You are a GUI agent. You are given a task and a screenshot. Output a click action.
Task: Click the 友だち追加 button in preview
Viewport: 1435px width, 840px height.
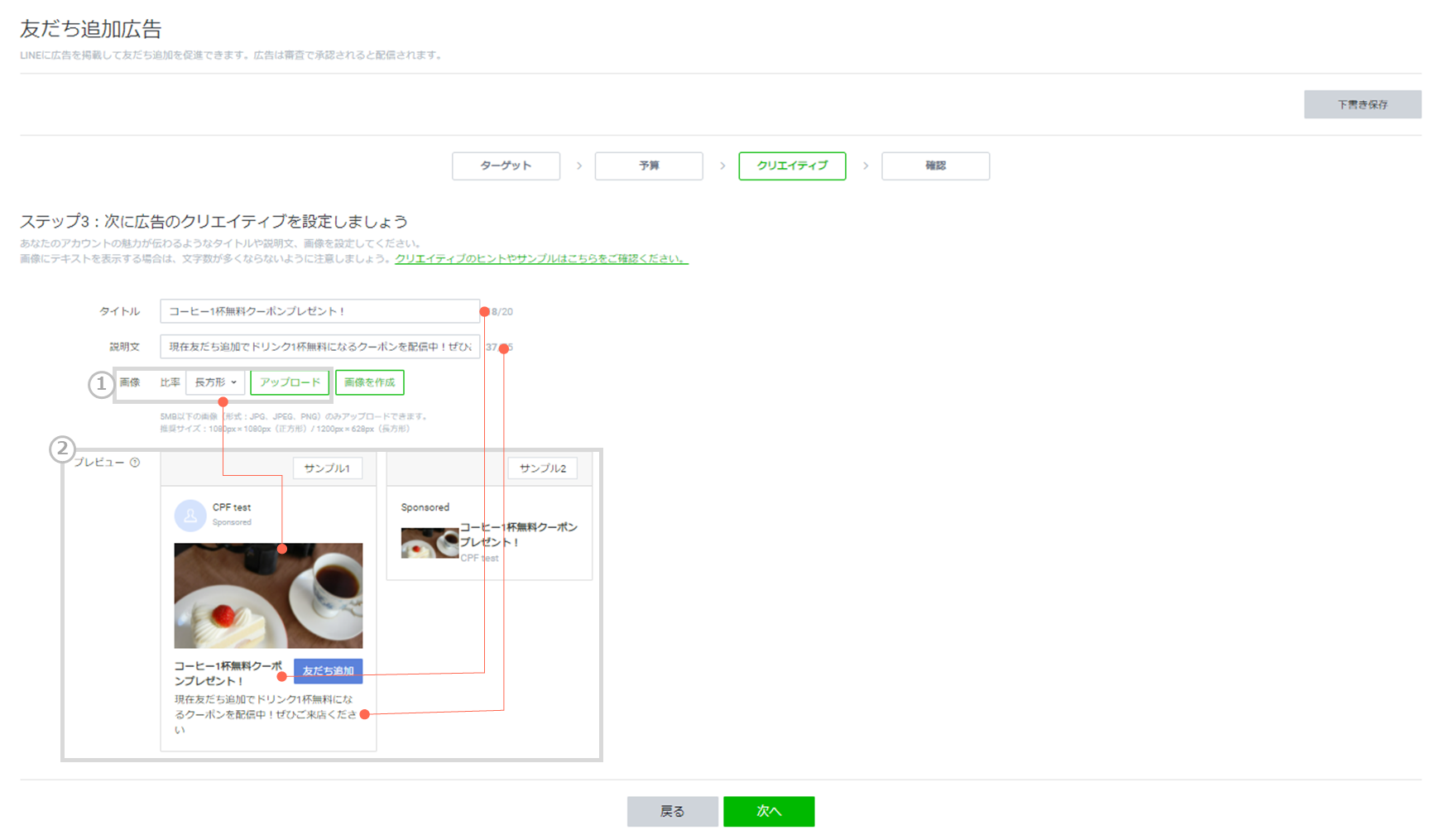329,671
